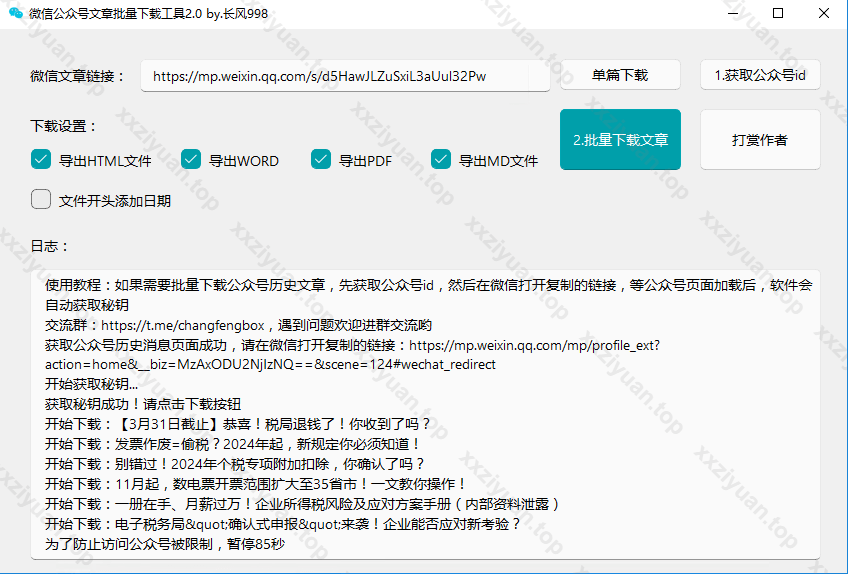Uncheck the 导出WORD option
848x574 pixels.
(191, 159)
